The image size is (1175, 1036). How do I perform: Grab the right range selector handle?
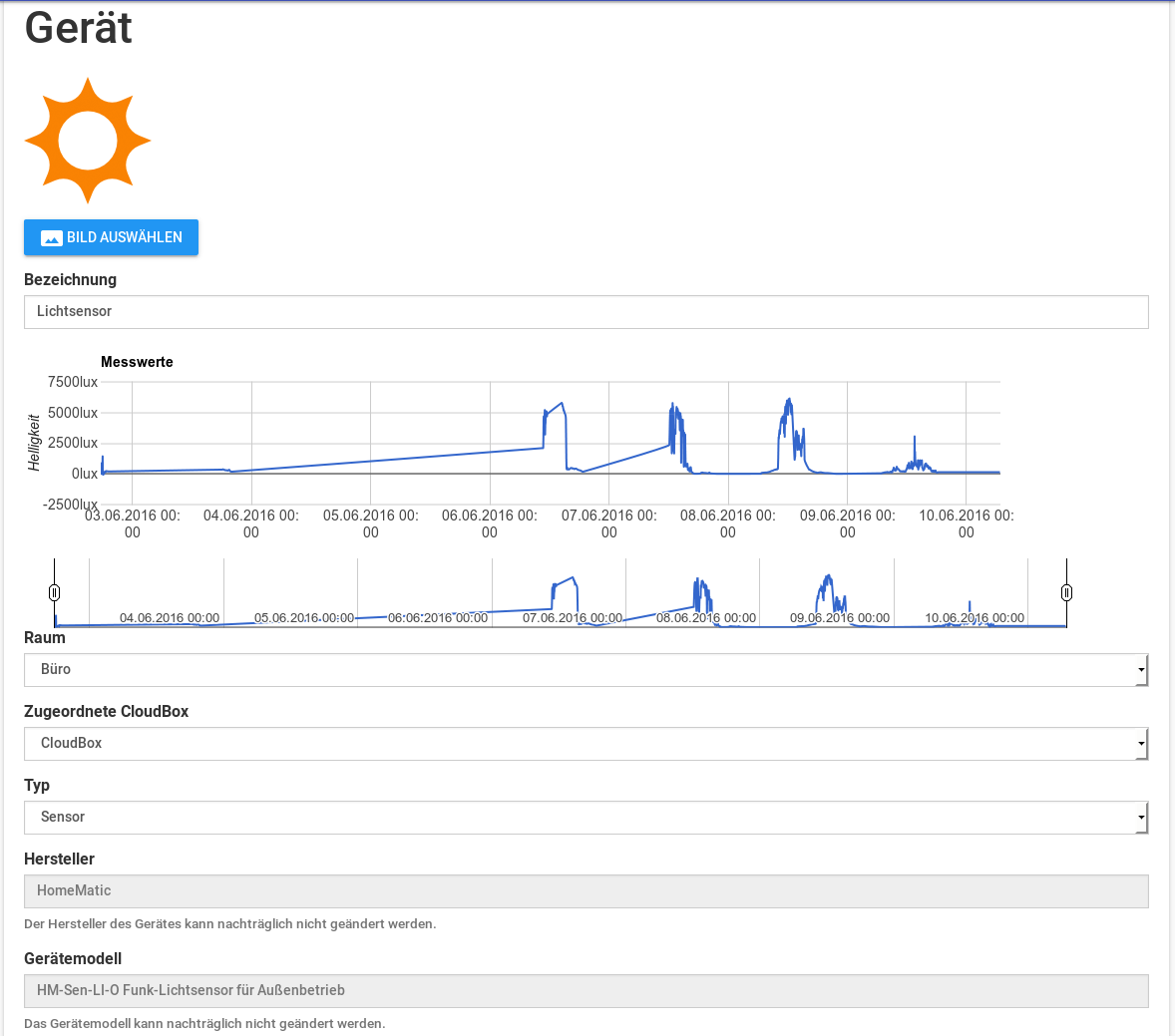click(x=1066, y=592)
